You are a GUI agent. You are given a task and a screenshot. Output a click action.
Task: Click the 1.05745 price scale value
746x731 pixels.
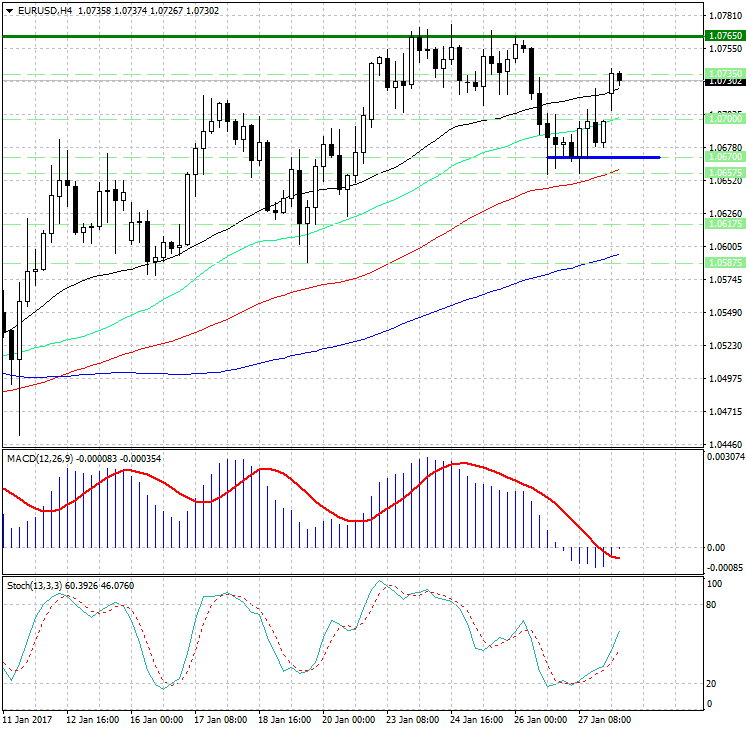click(725, 279)
